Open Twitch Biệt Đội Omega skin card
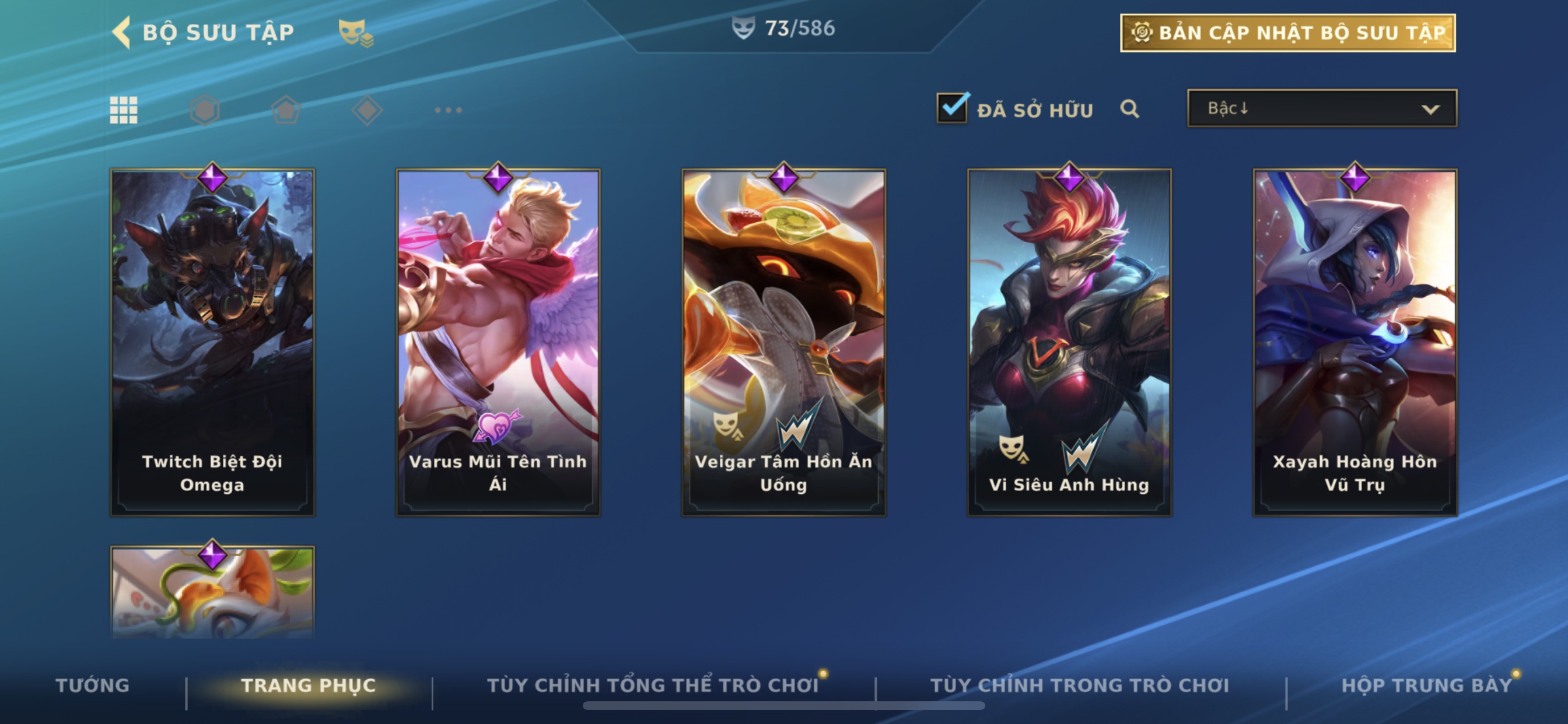This screenshot has height=724, width=1568. click(212, 343)
